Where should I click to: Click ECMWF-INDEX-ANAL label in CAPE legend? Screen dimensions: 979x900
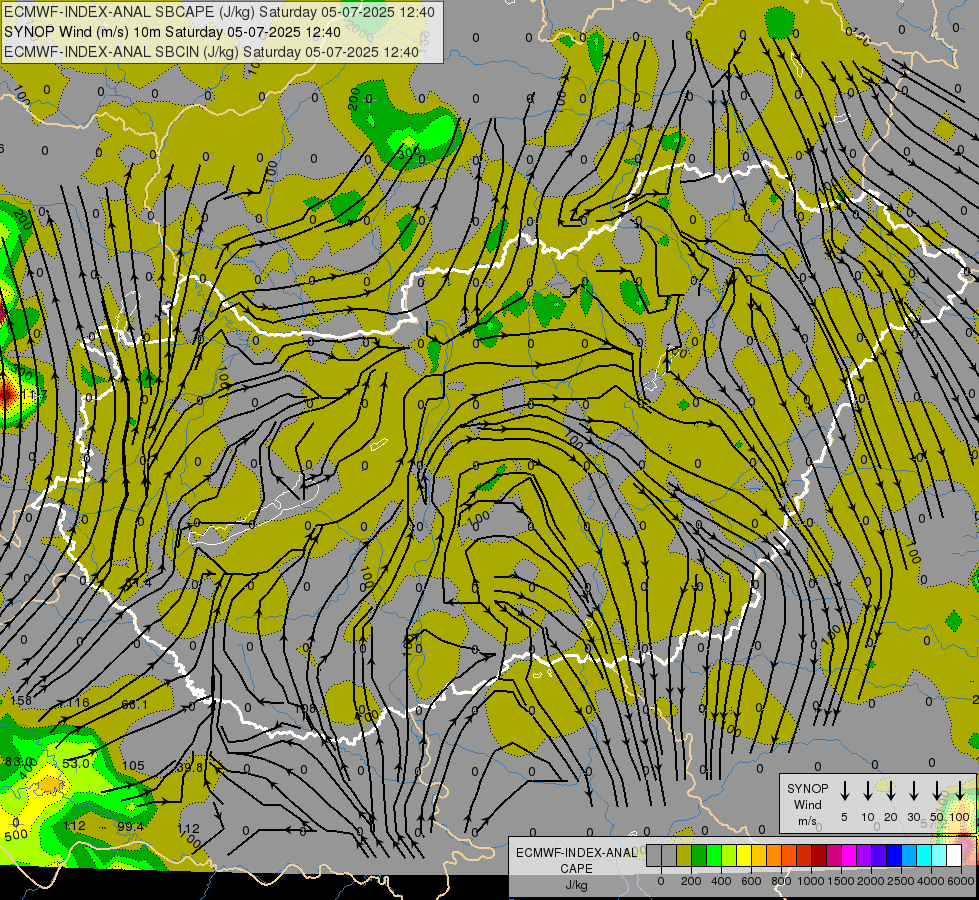click(576, 853)
